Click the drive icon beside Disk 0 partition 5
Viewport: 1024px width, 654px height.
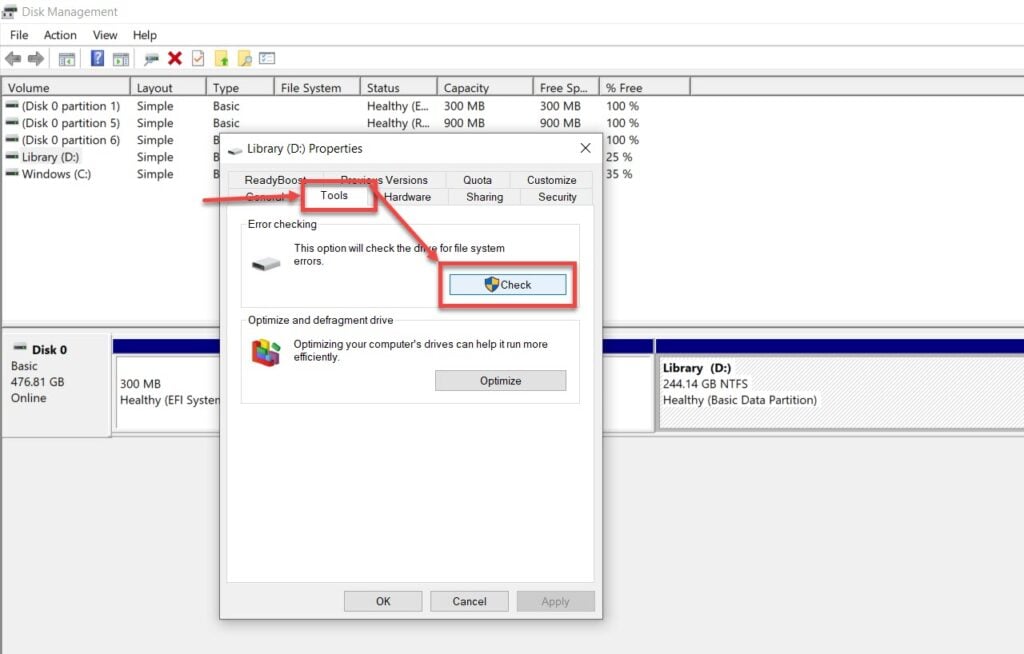tap(12, 122)
